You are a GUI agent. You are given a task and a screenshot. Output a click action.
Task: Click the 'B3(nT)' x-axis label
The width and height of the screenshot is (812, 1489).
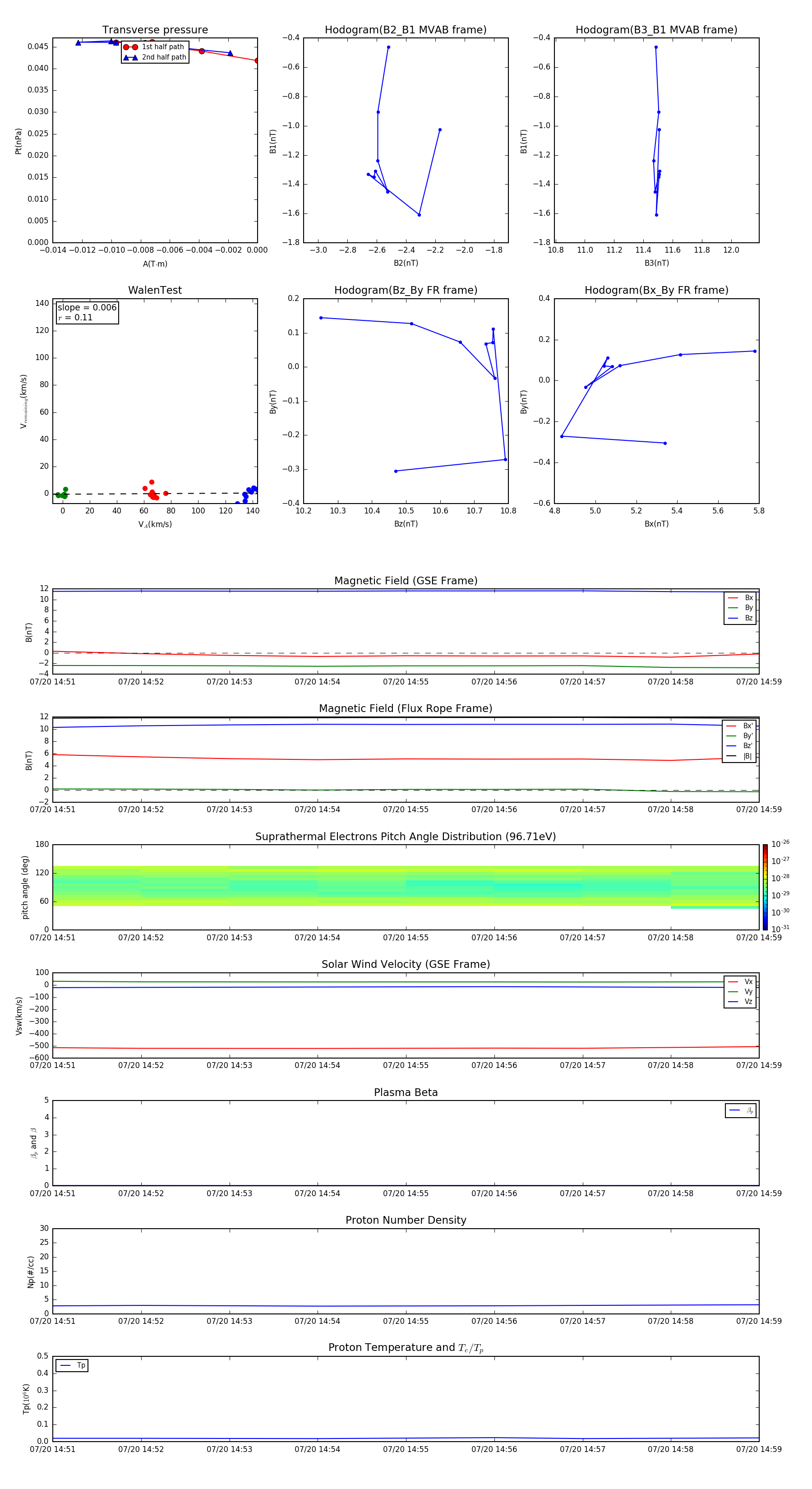tap(656, 263)
